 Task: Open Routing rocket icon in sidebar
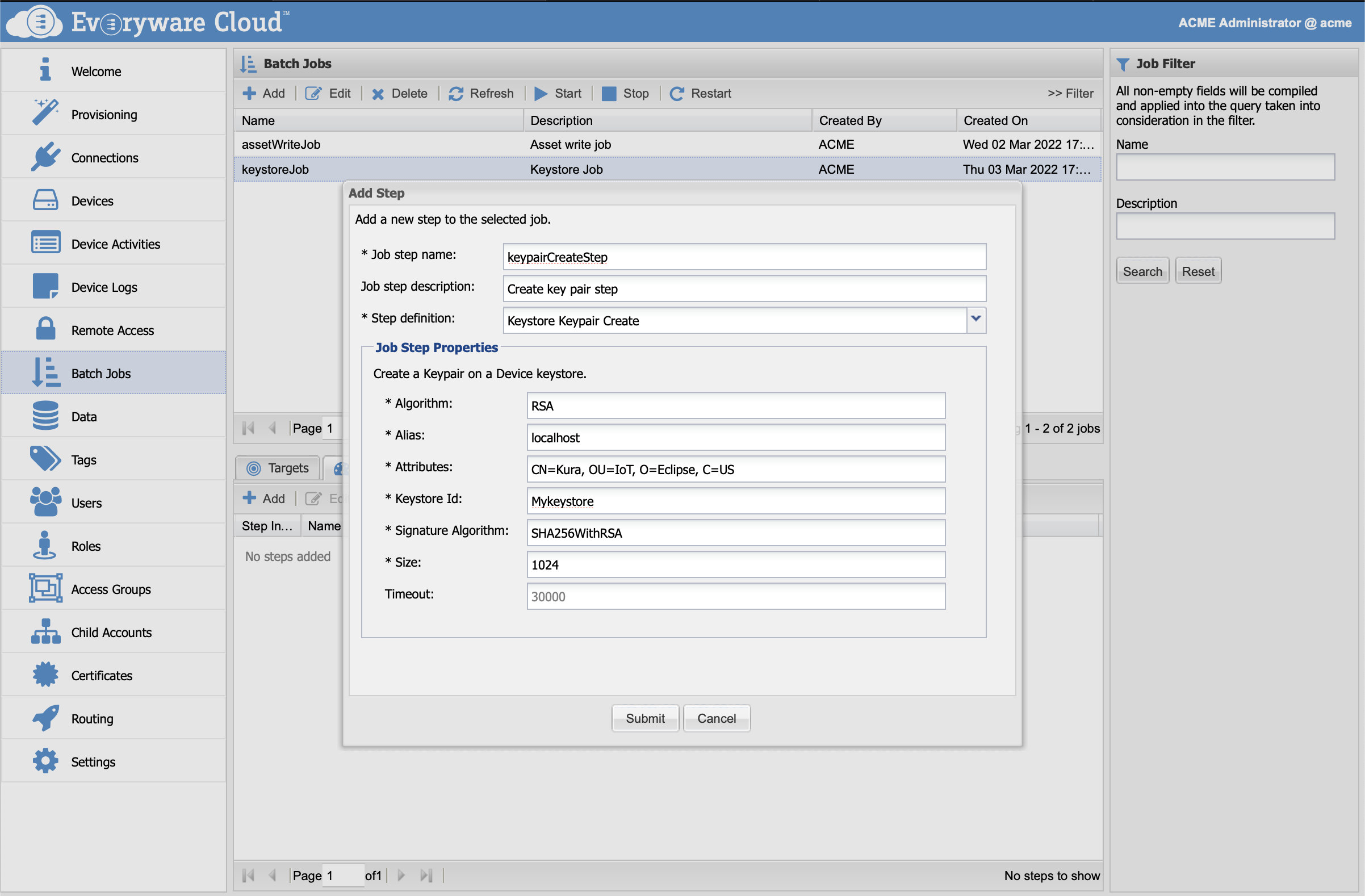45,718
